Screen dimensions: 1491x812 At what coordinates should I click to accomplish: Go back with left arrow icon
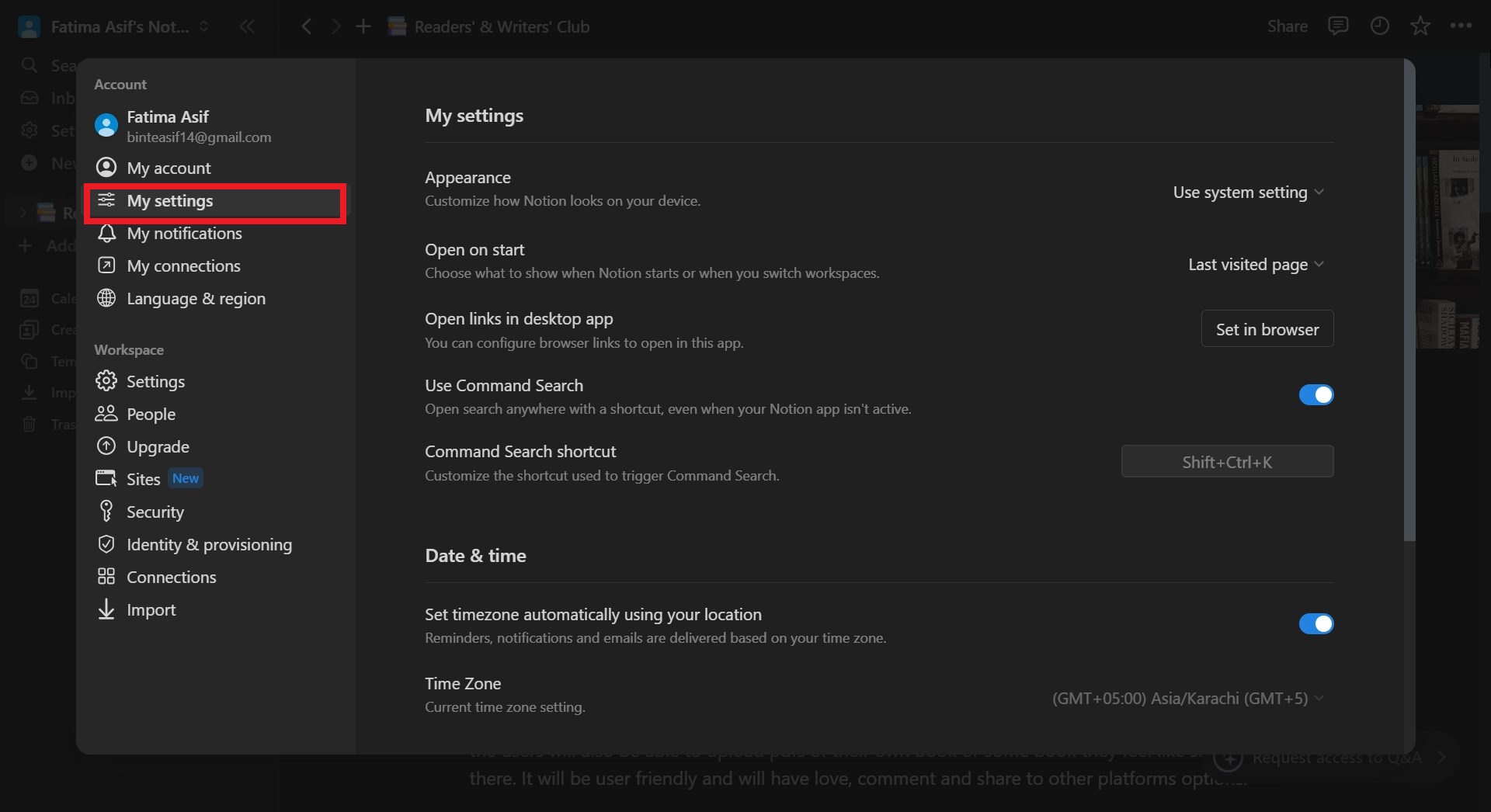coord(307,26)
